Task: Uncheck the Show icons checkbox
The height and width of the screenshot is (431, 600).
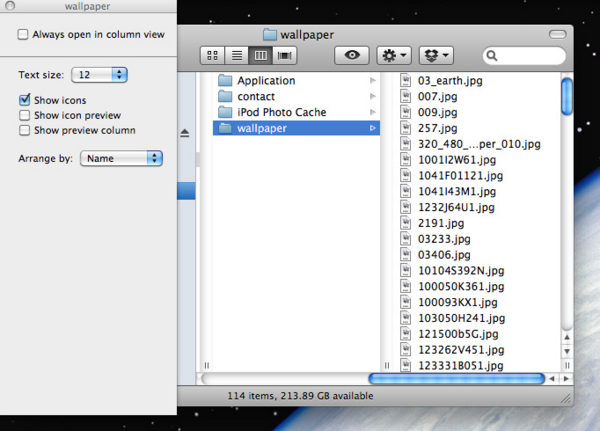Action: (24, 100)
